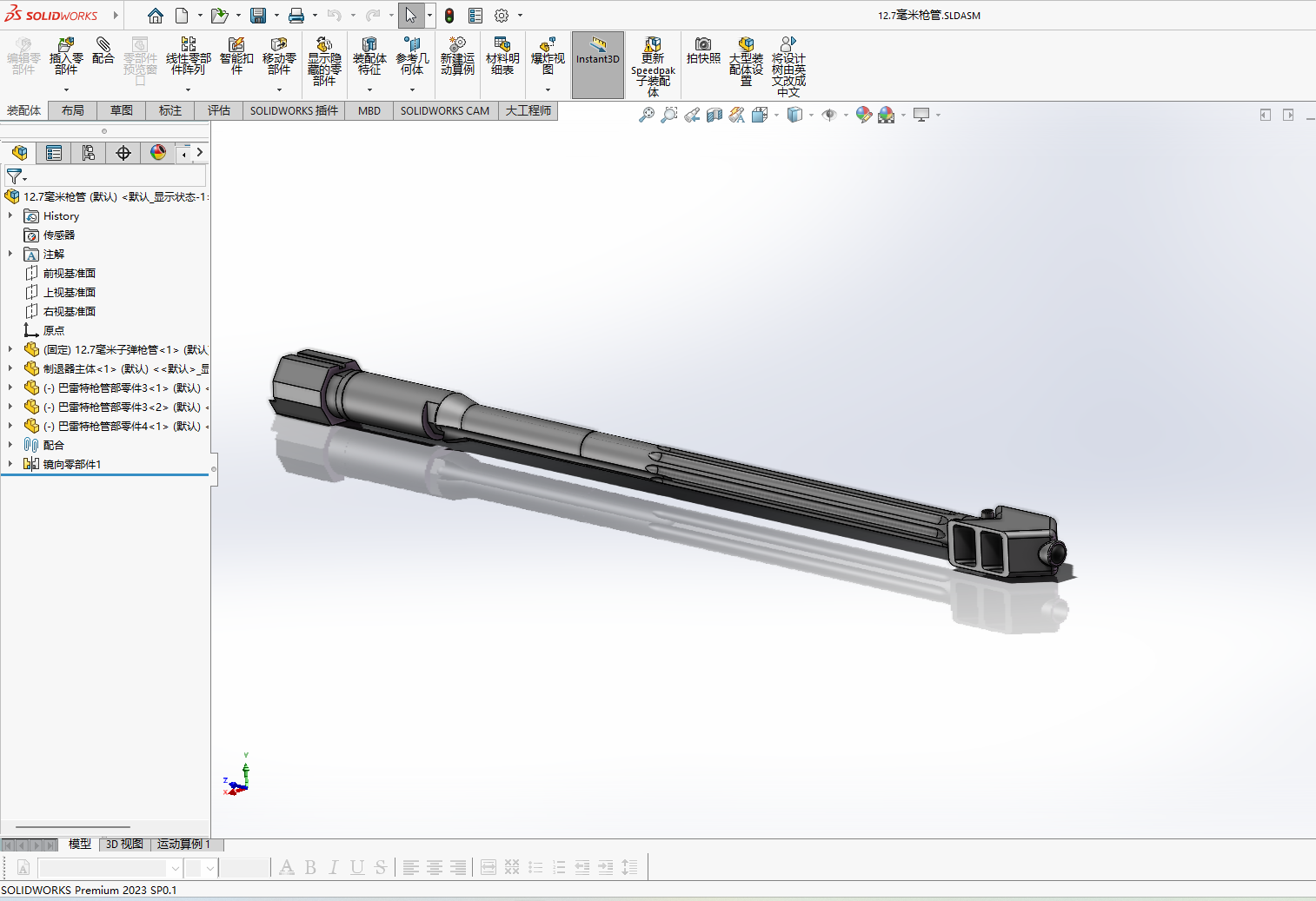Open the 评估 tab

tap(219, 110)
